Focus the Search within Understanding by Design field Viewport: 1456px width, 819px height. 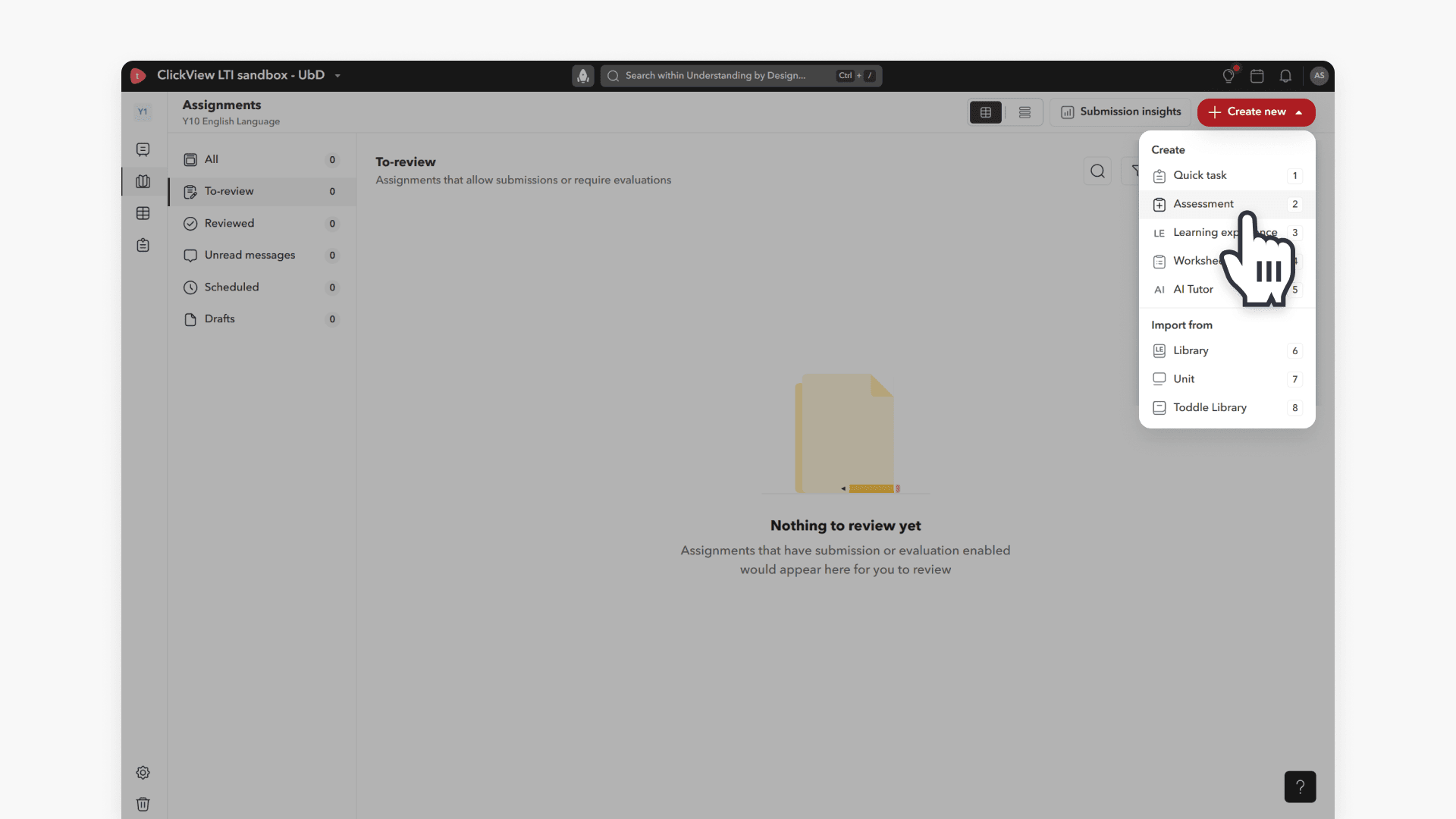click(741, 76)
